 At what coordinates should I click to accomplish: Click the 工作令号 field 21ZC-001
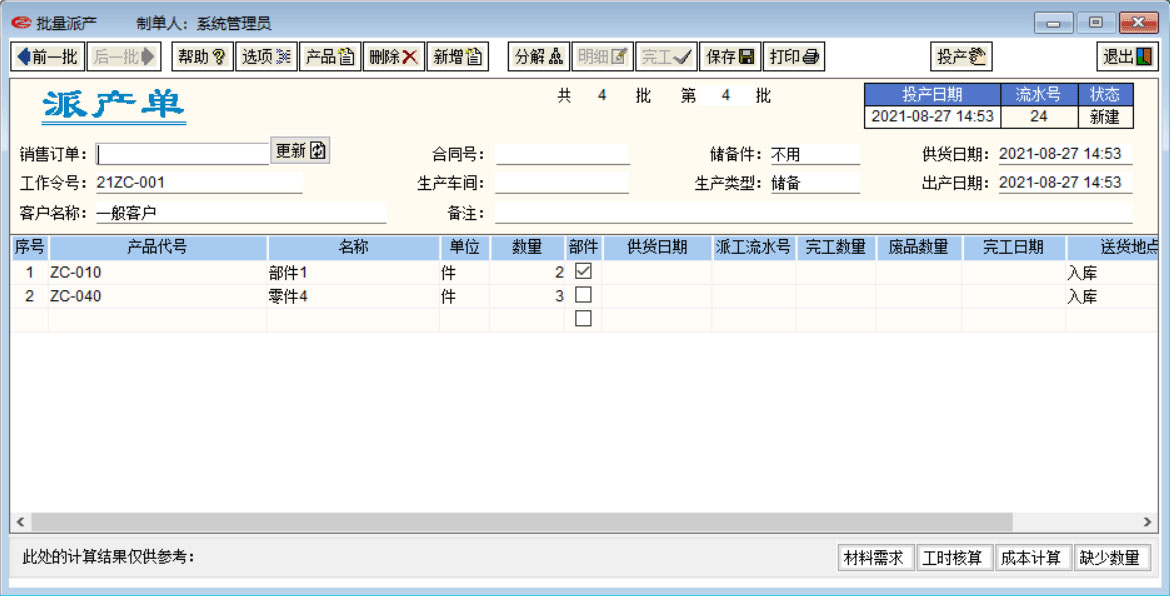(x=199, y=183)
